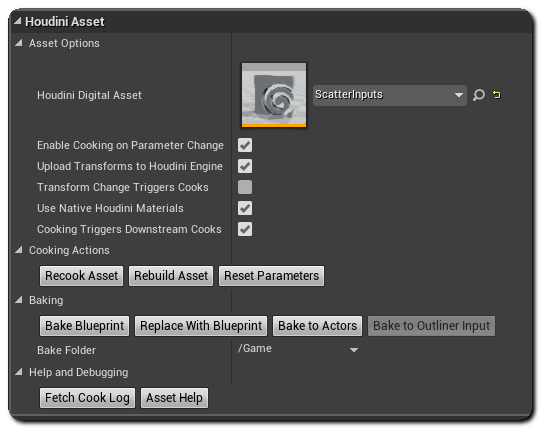Open the Bake Folder /Game dropdown
Image resolution: width=540 pixels, height=428 pixels.
coord(298,349)
